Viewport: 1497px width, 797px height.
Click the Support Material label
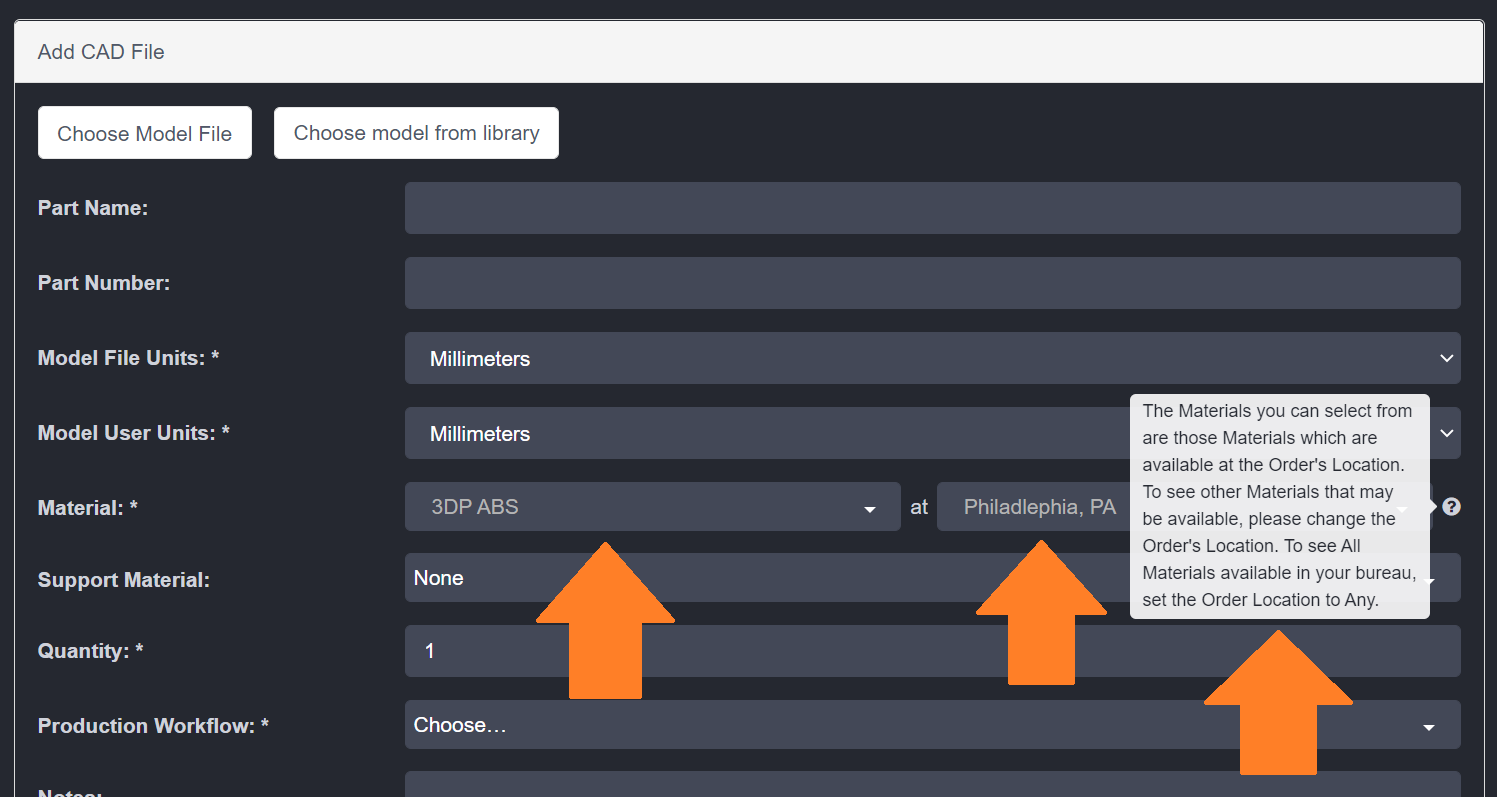click(124, 580)
